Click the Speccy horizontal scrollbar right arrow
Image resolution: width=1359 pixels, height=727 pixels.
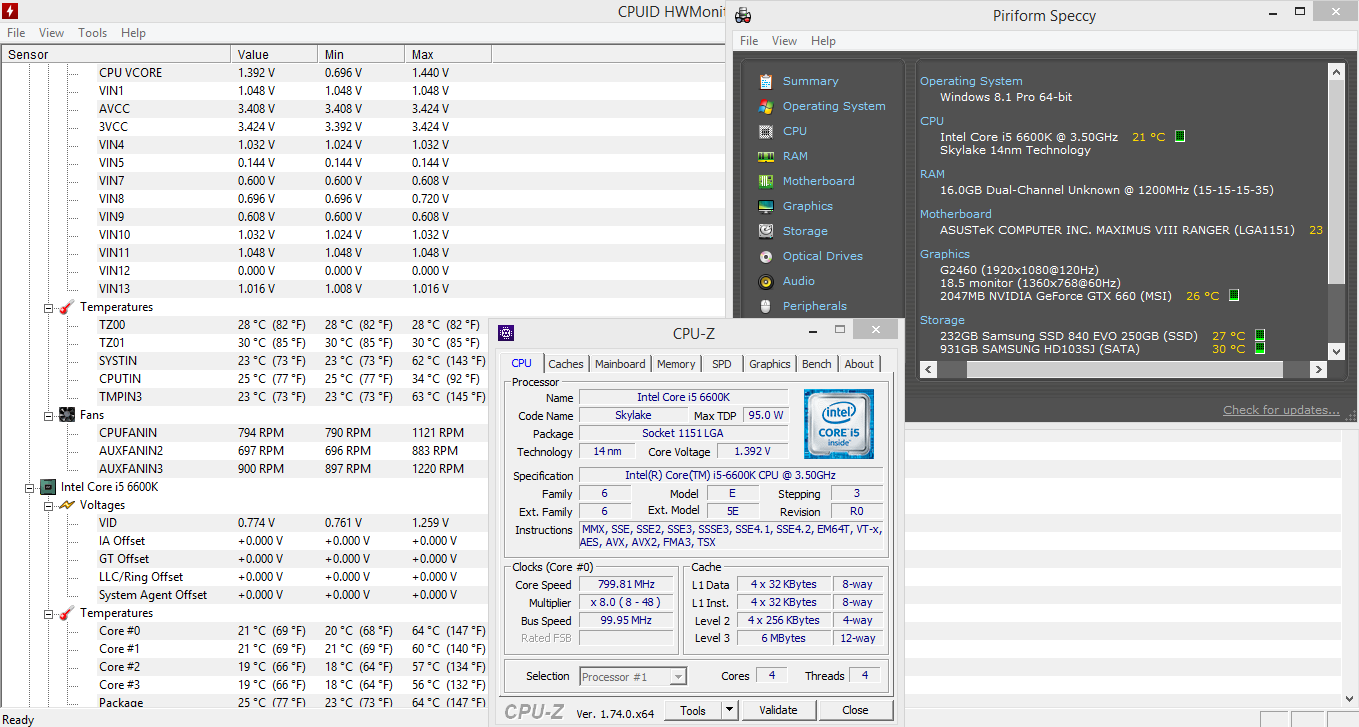pyautogui.click(x=1318, y=370)
